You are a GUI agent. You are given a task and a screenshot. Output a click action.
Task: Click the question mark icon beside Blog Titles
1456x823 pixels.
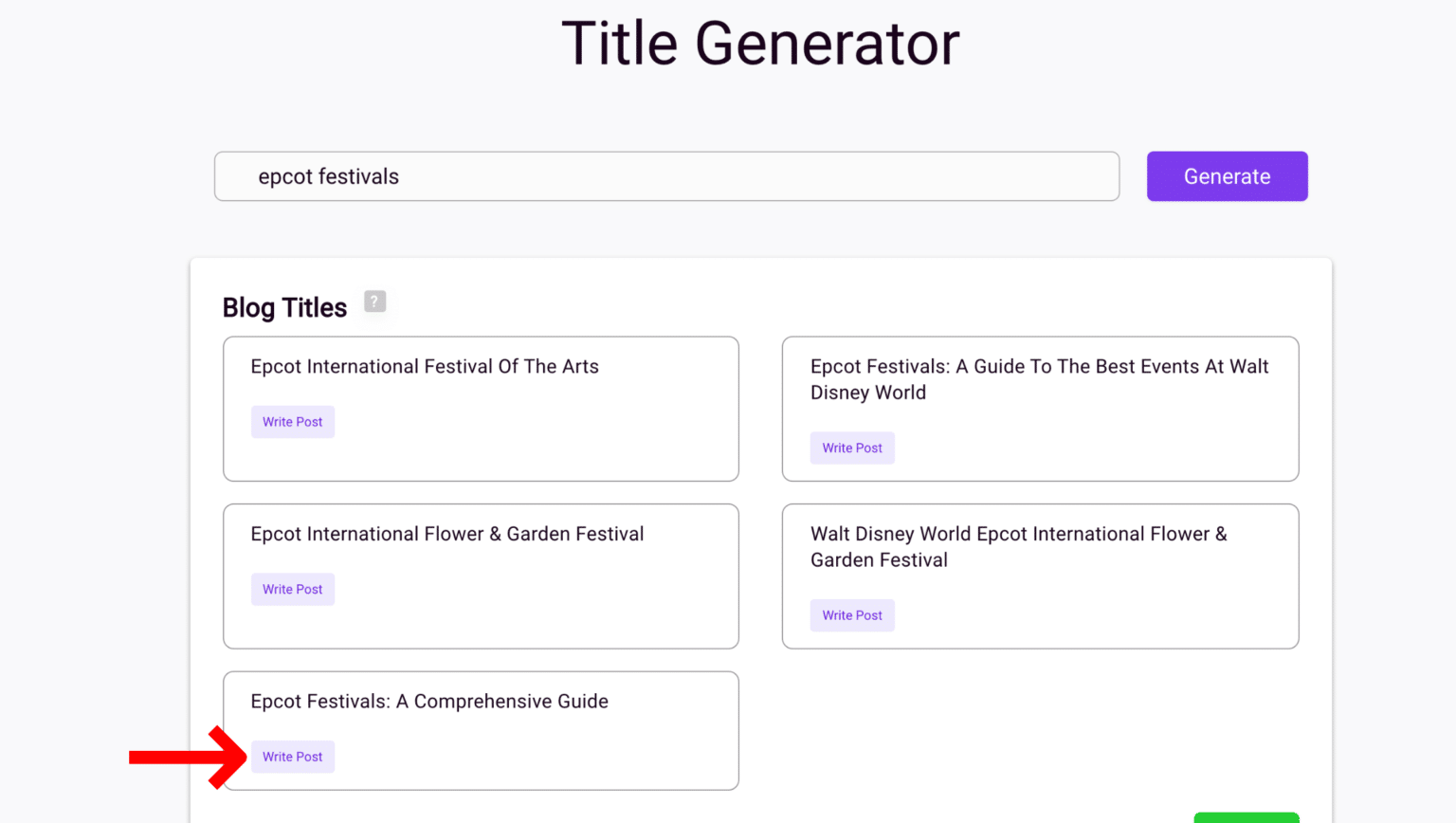click(374, 302)
